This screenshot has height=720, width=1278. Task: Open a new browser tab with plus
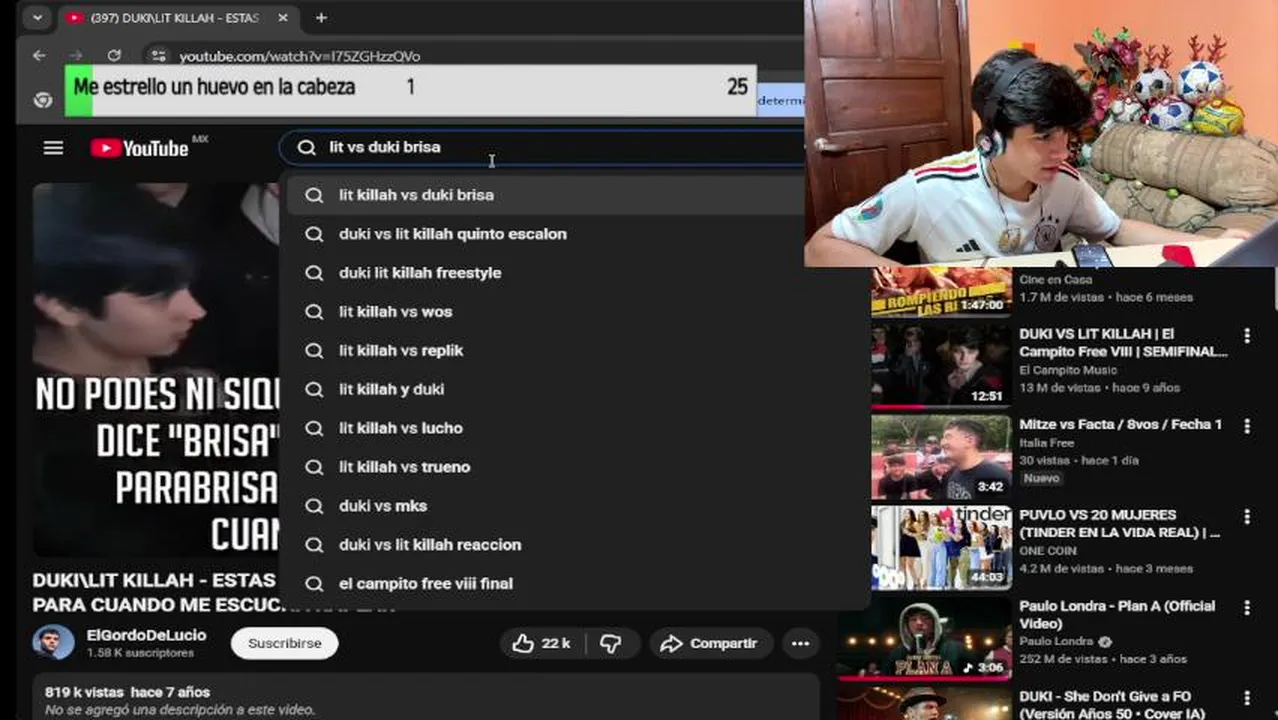[321, 18]
